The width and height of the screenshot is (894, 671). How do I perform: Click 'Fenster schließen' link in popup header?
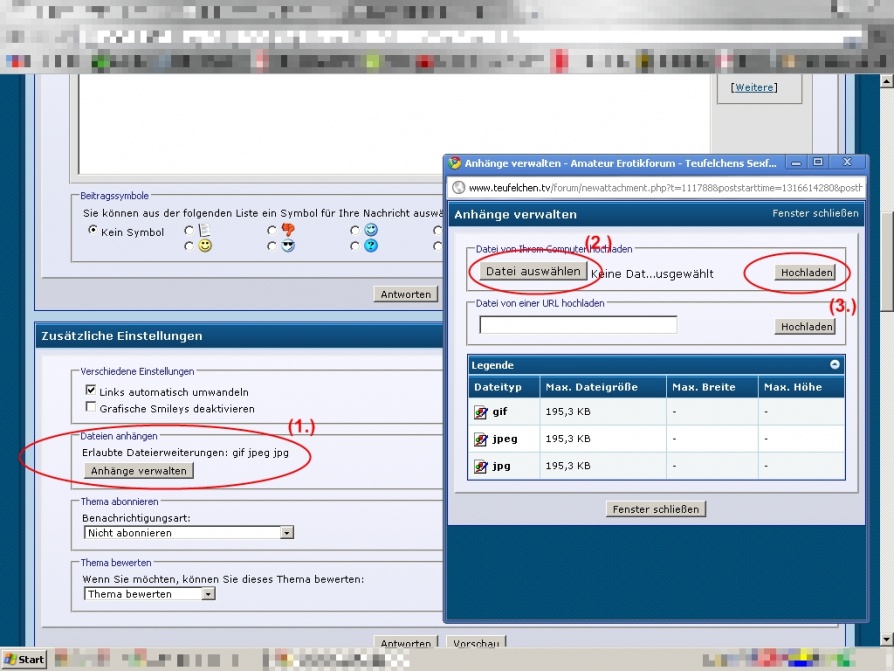click(815, 214)
